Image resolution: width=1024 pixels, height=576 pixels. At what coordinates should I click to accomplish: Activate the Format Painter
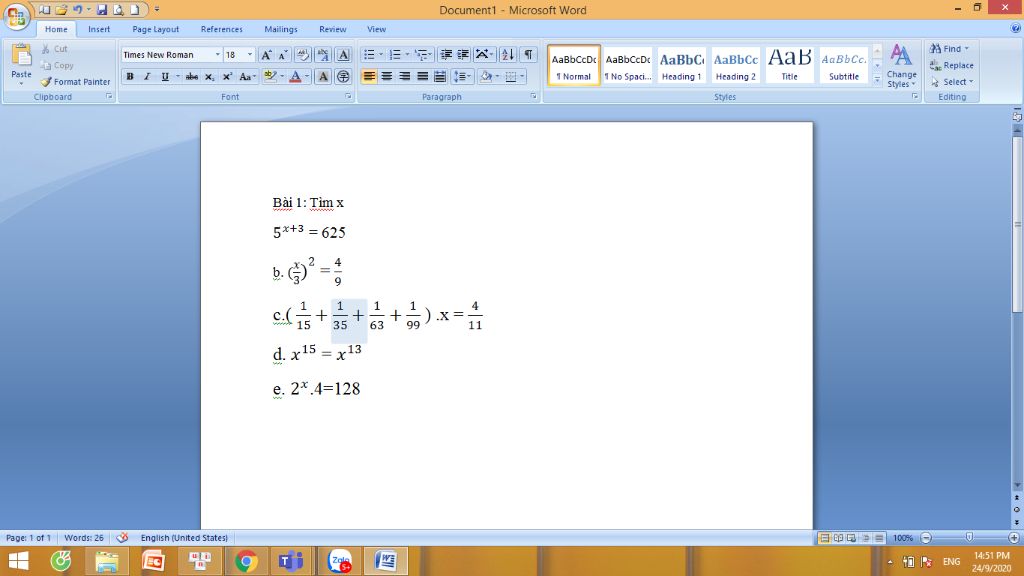(x=75, y=82)
